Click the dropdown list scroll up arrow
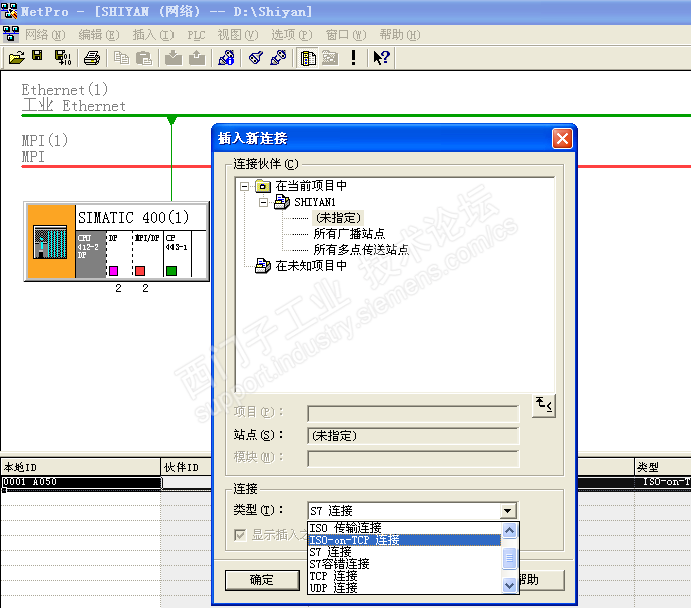 tap(509, 530)
